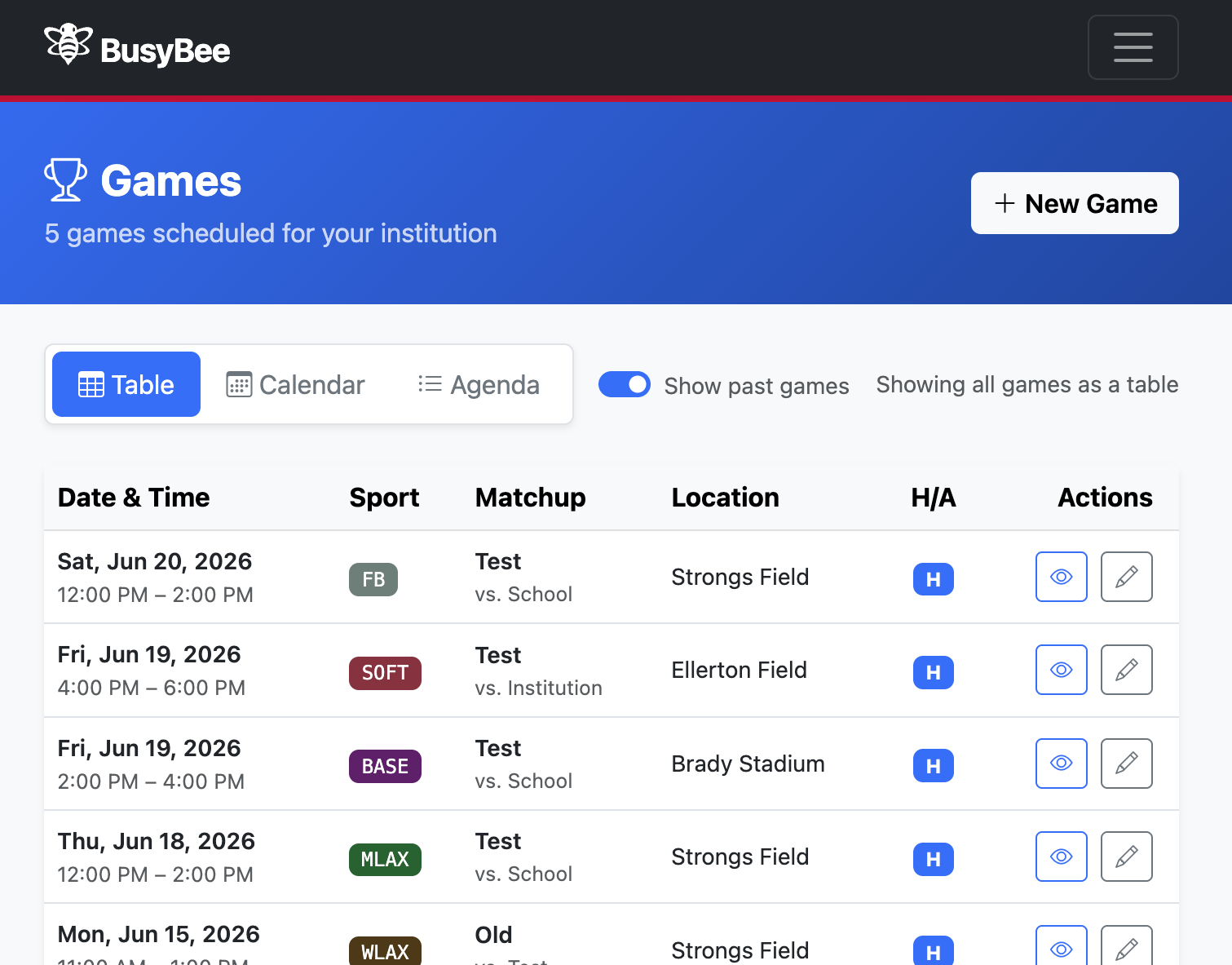The width and height of the screenshot is (1232, 965).
Task: Switch to Table view
Action: click(x=126, y=384)
